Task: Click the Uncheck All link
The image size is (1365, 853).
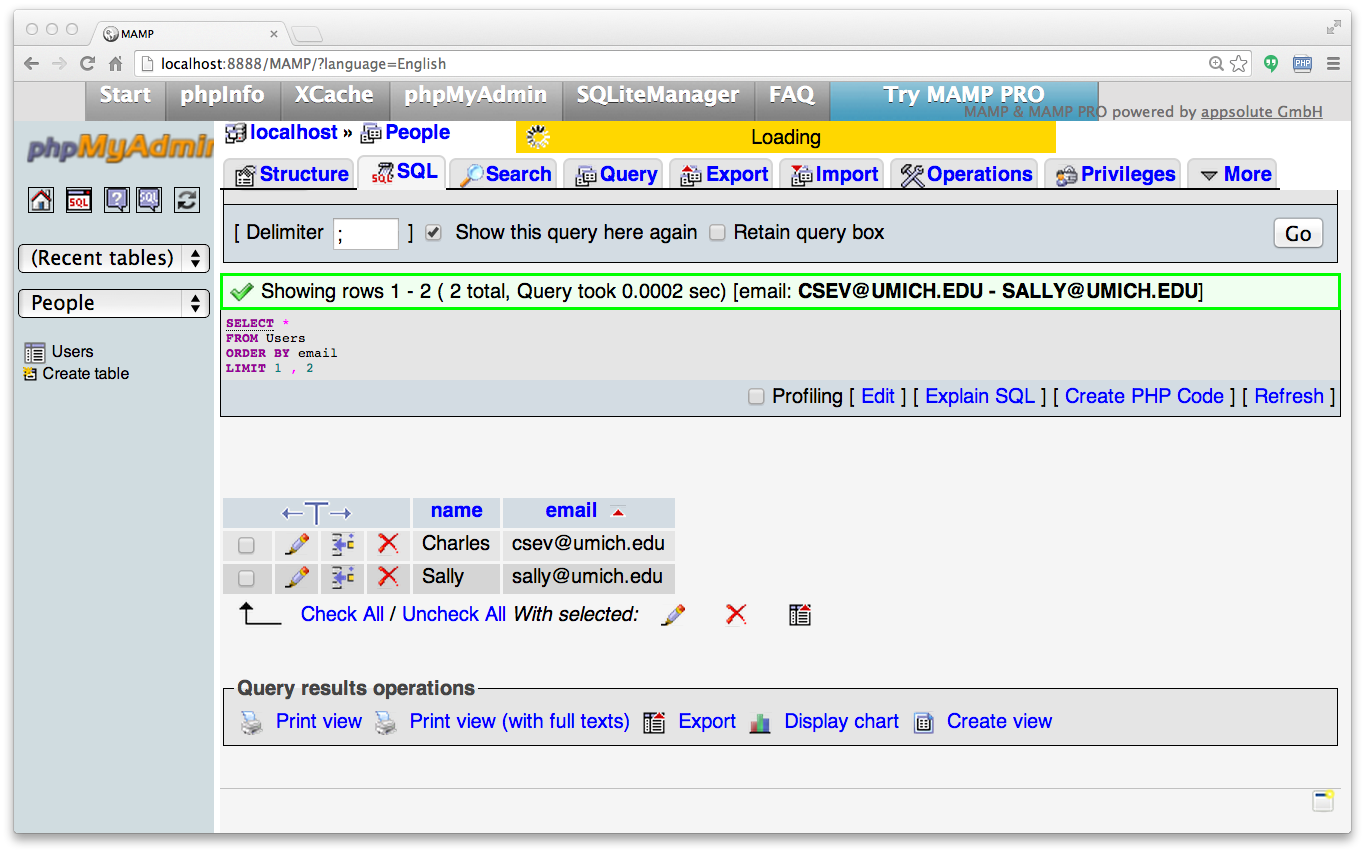Action: tap(454, 615)
